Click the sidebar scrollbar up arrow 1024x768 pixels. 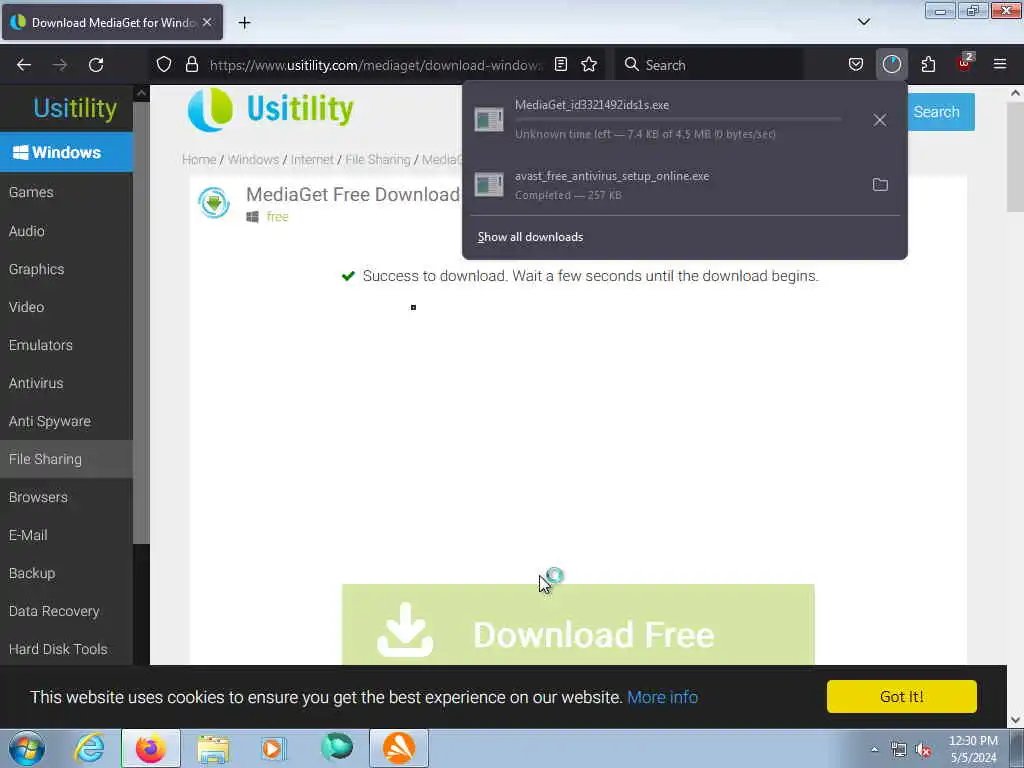tap(141, 93)
